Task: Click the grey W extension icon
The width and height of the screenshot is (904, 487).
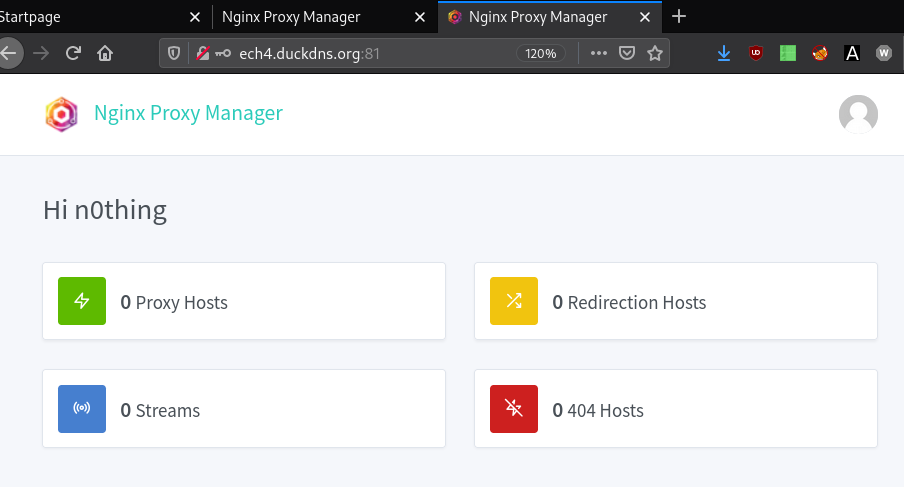Action: [884, 54]
